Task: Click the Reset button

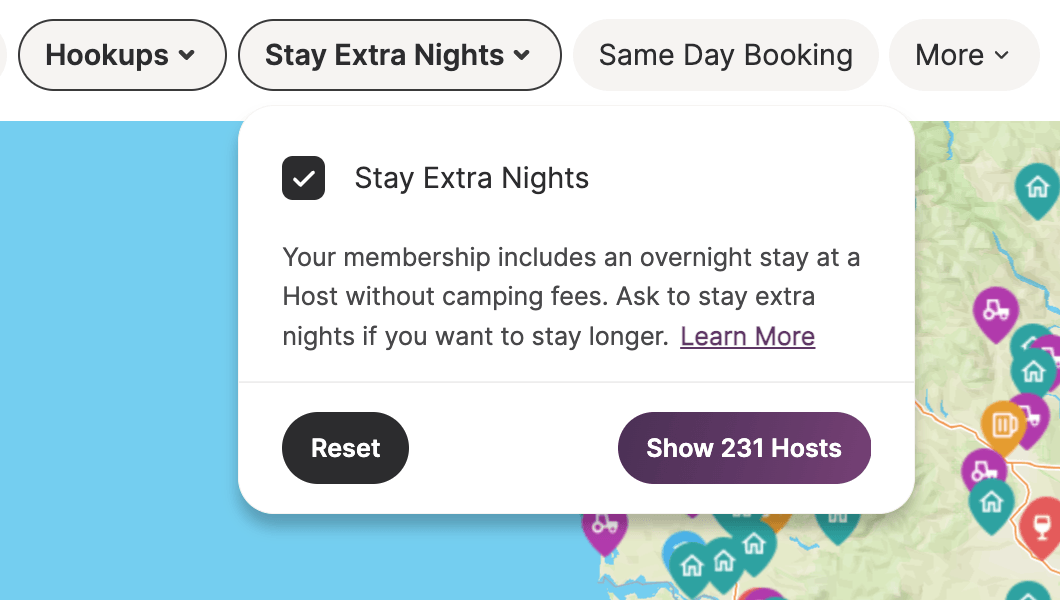Action: [x=345, y=448]
